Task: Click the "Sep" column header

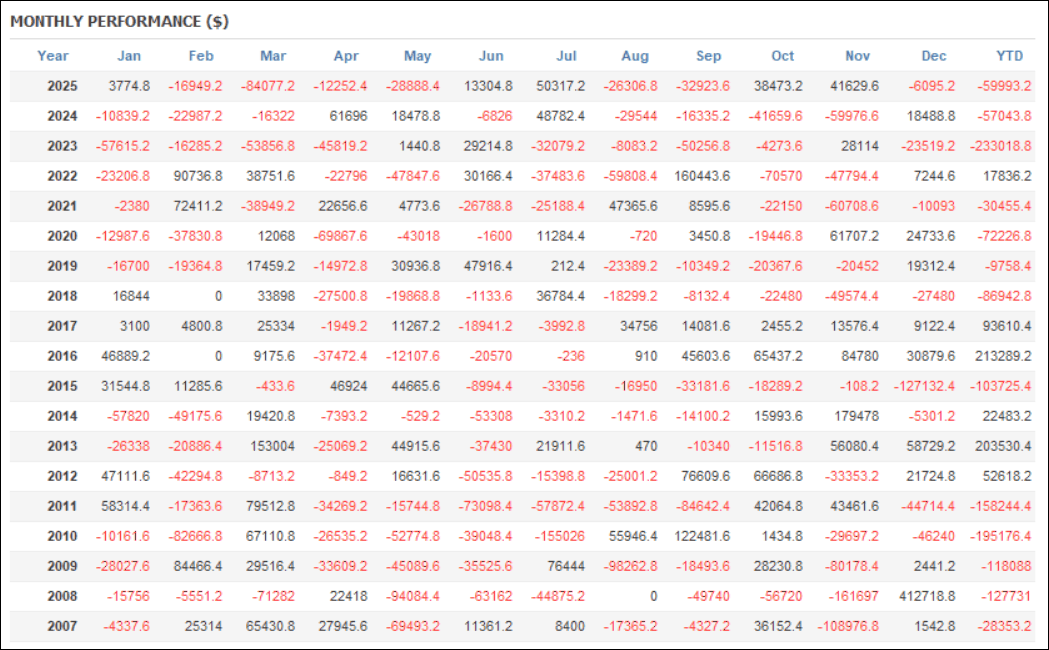Action: tap(711, 56)
